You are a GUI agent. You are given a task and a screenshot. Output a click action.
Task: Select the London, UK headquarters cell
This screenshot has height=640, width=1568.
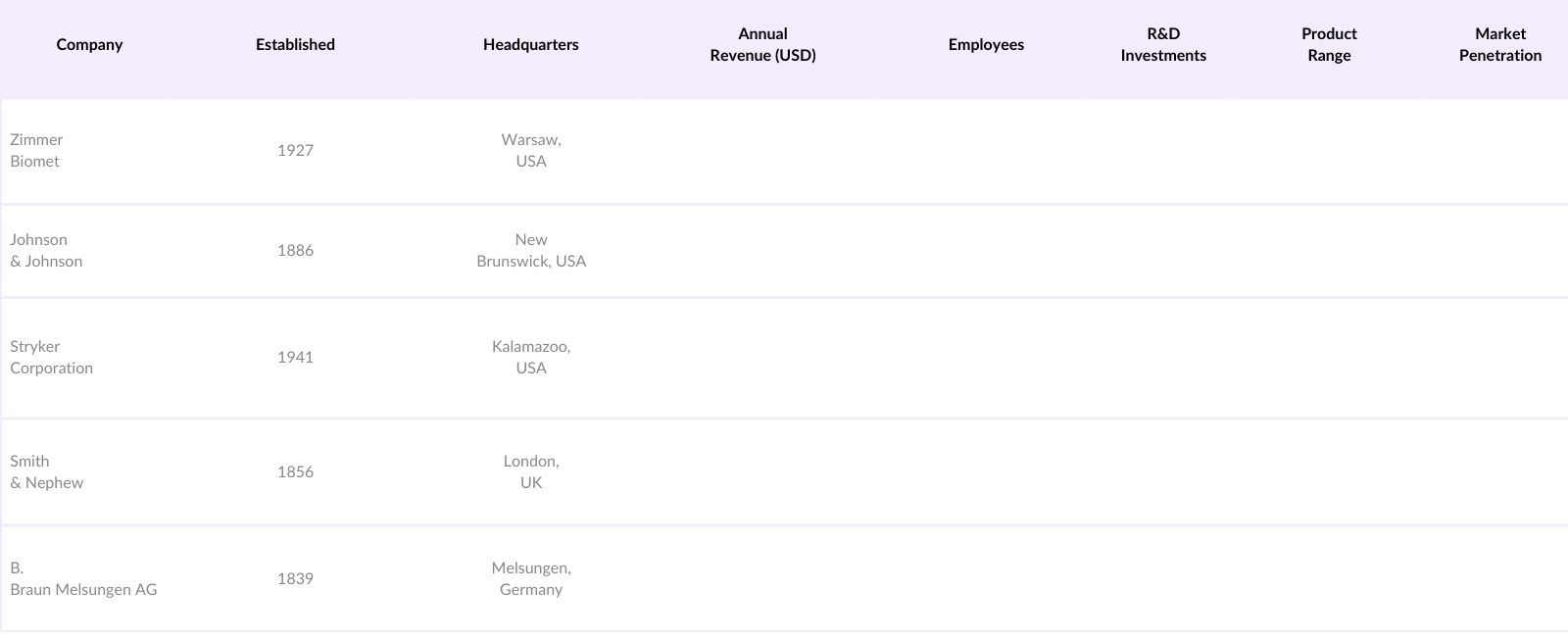coord(531,472)
